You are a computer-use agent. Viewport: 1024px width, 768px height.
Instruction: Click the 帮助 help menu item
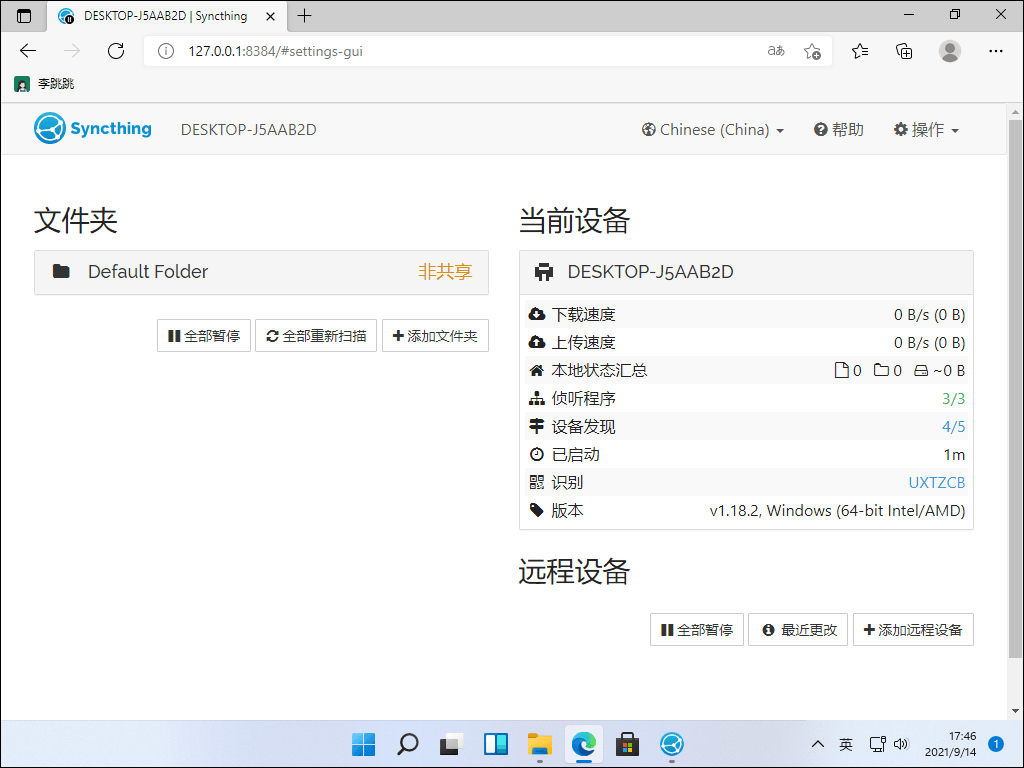(x=838, y=130)
